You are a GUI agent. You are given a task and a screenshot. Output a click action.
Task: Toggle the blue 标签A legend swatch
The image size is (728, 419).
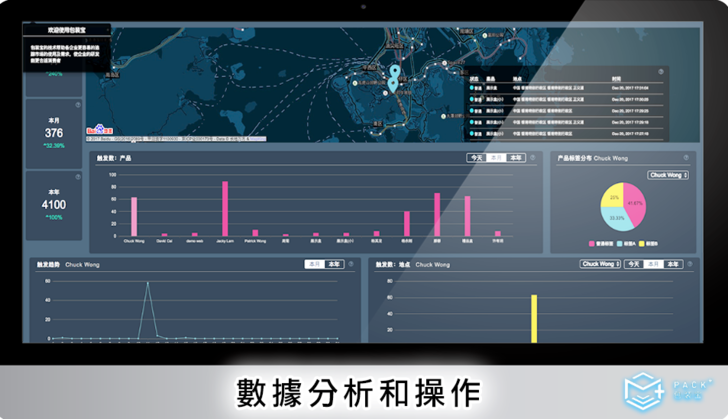click(x=620, y=243)
